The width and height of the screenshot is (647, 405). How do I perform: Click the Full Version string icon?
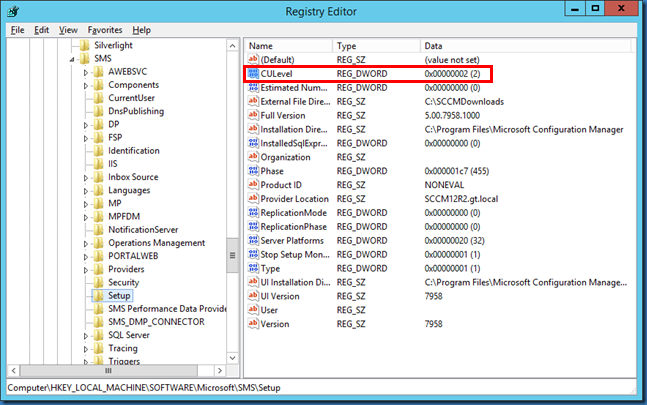[x=253, y=115]
